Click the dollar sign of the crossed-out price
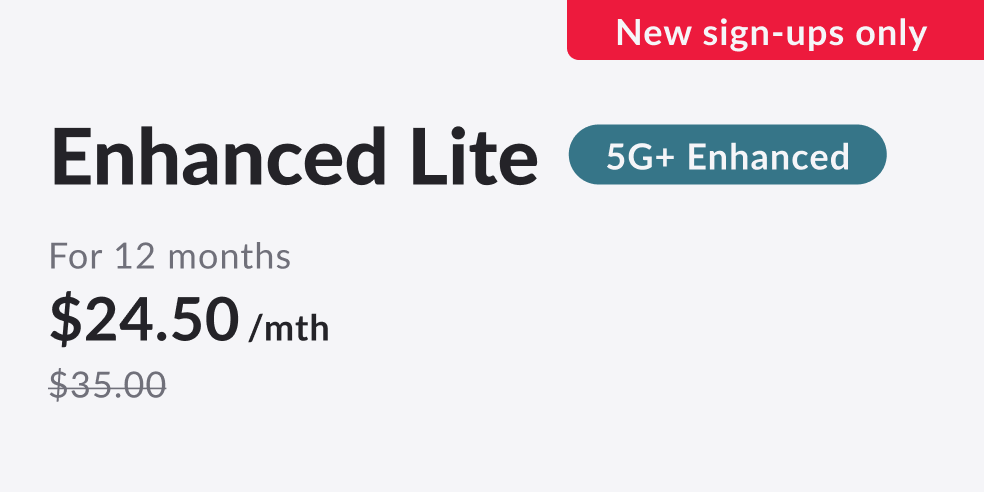The width and height of the screenshot is (984, 492). pyautogui.click(x=59, y=384)
